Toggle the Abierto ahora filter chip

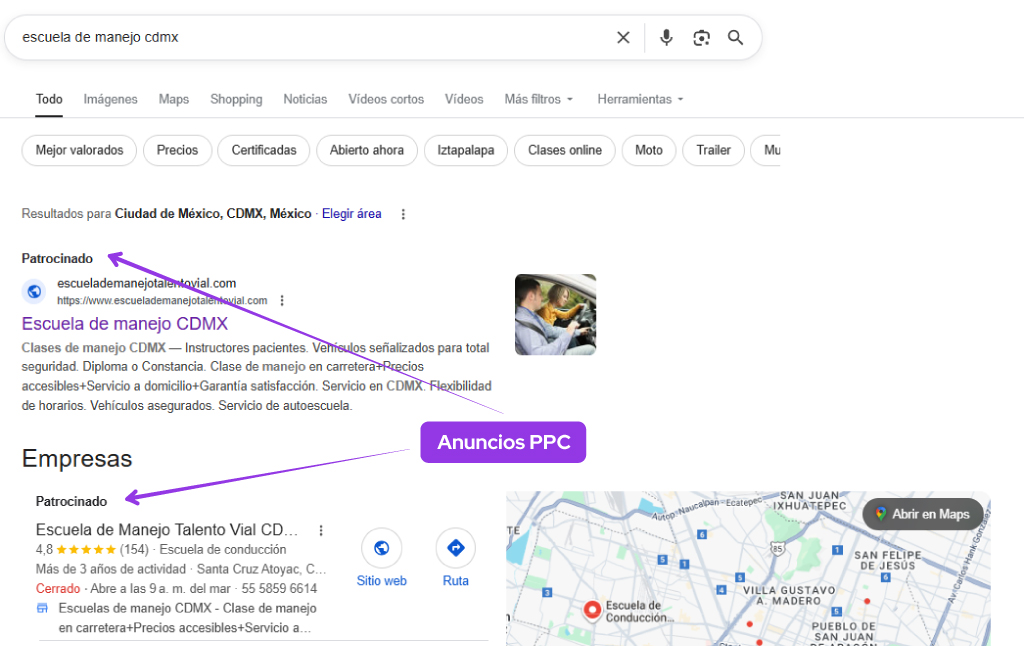click(367, 150)
